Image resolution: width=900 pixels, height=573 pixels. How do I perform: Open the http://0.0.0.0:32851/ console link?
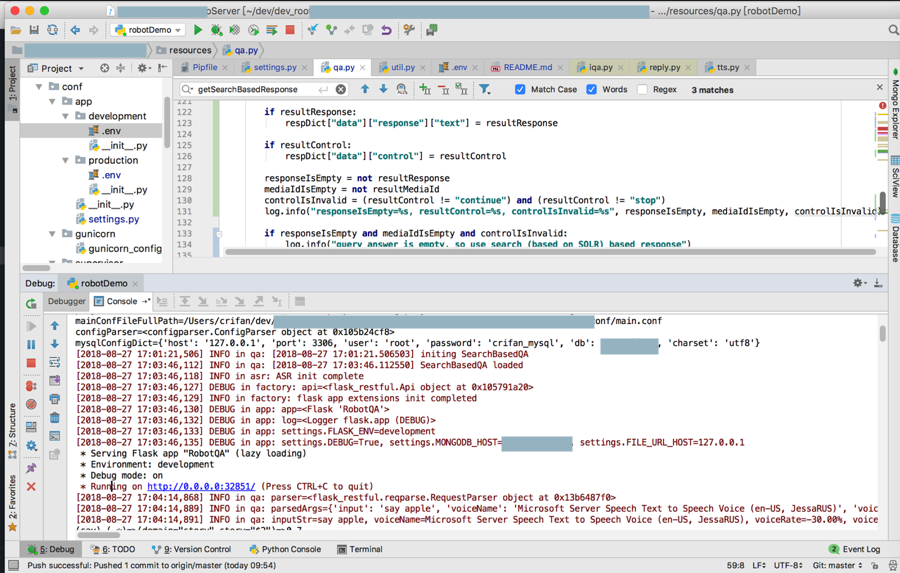201,487
